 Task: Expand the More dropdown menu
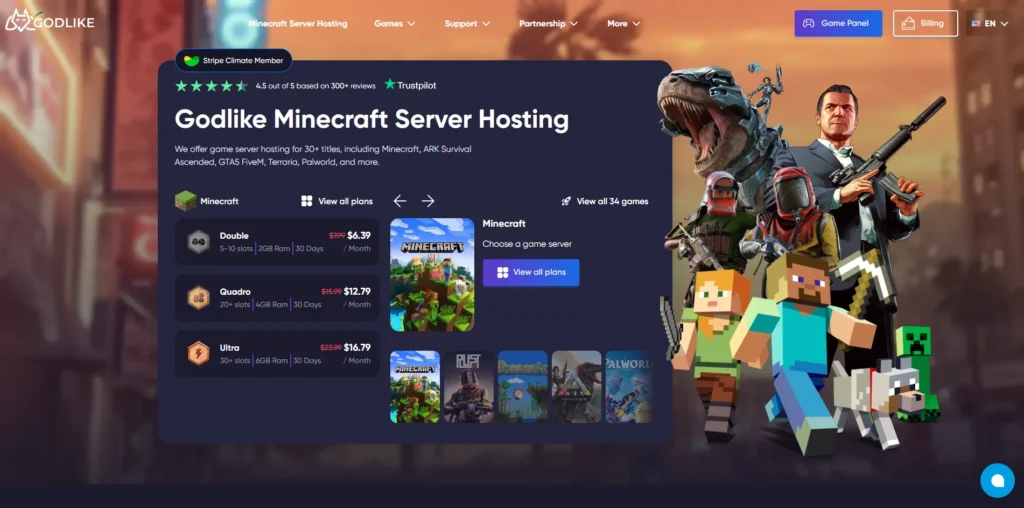coord(623,24)
